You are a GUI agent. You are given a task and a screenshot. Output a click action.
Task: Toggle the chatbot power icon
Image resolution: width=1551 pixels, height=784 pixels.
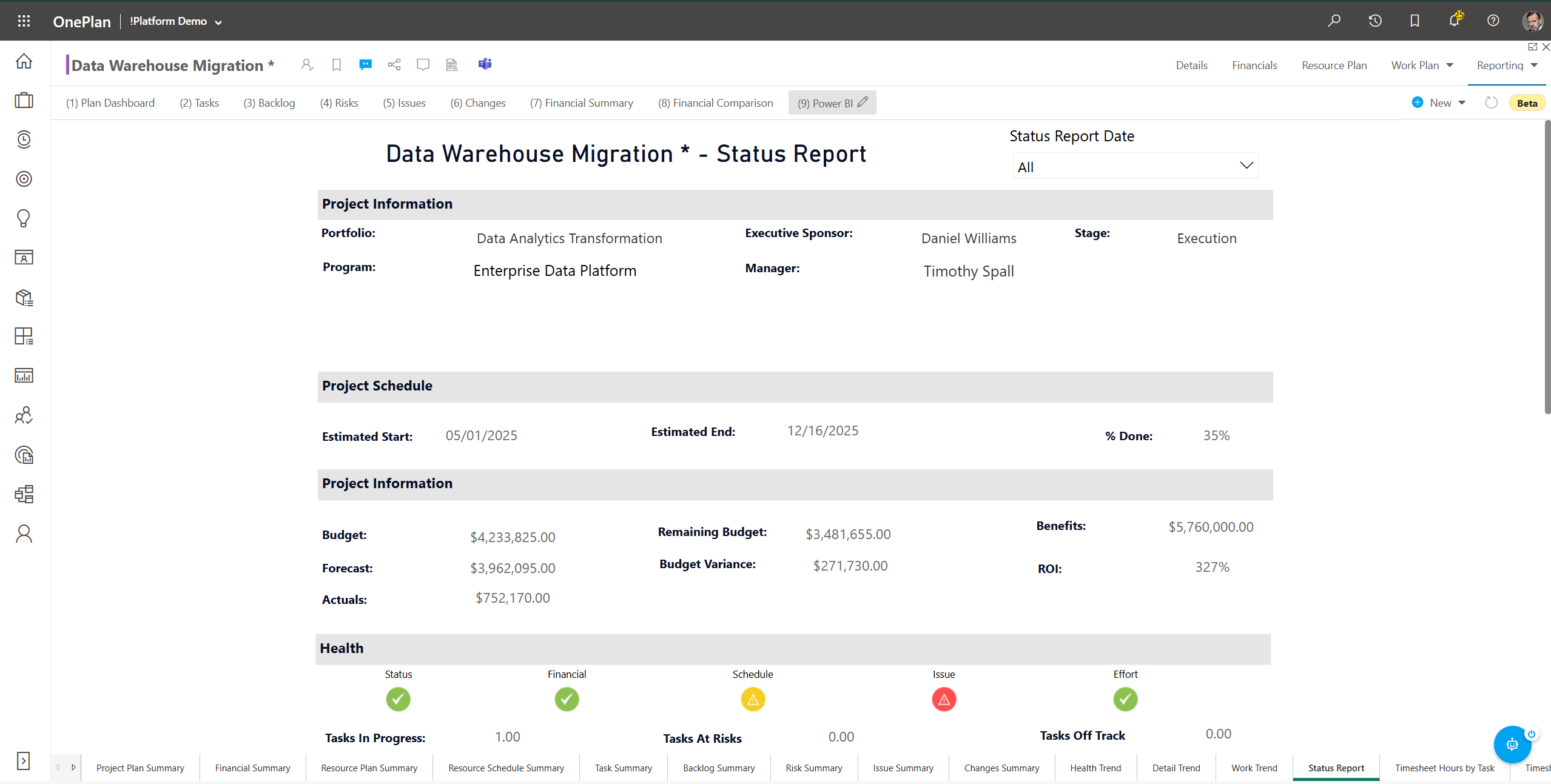click(1532, 734)
